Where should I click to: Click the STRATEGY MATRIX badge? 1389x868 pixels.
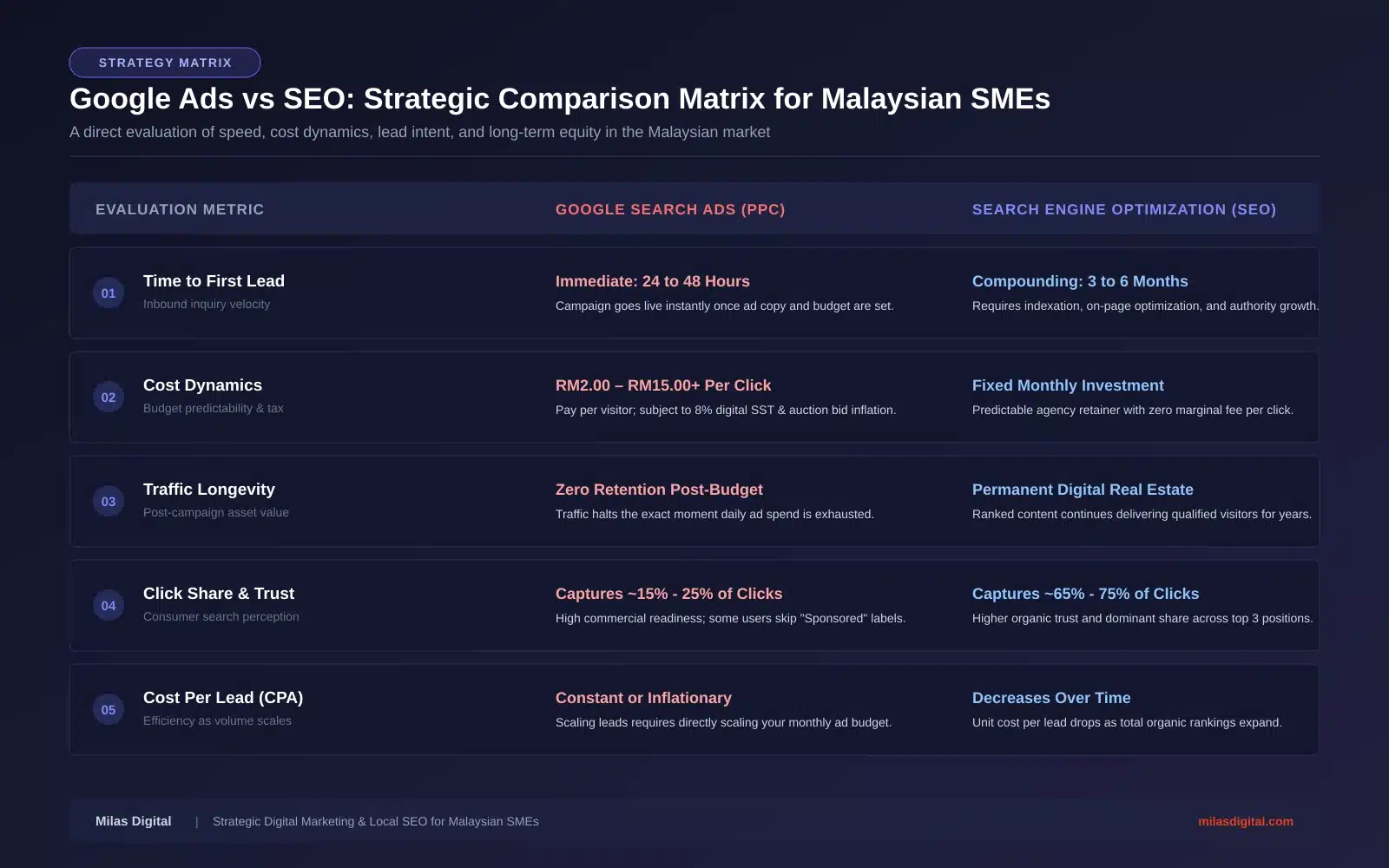click(165, 62)
